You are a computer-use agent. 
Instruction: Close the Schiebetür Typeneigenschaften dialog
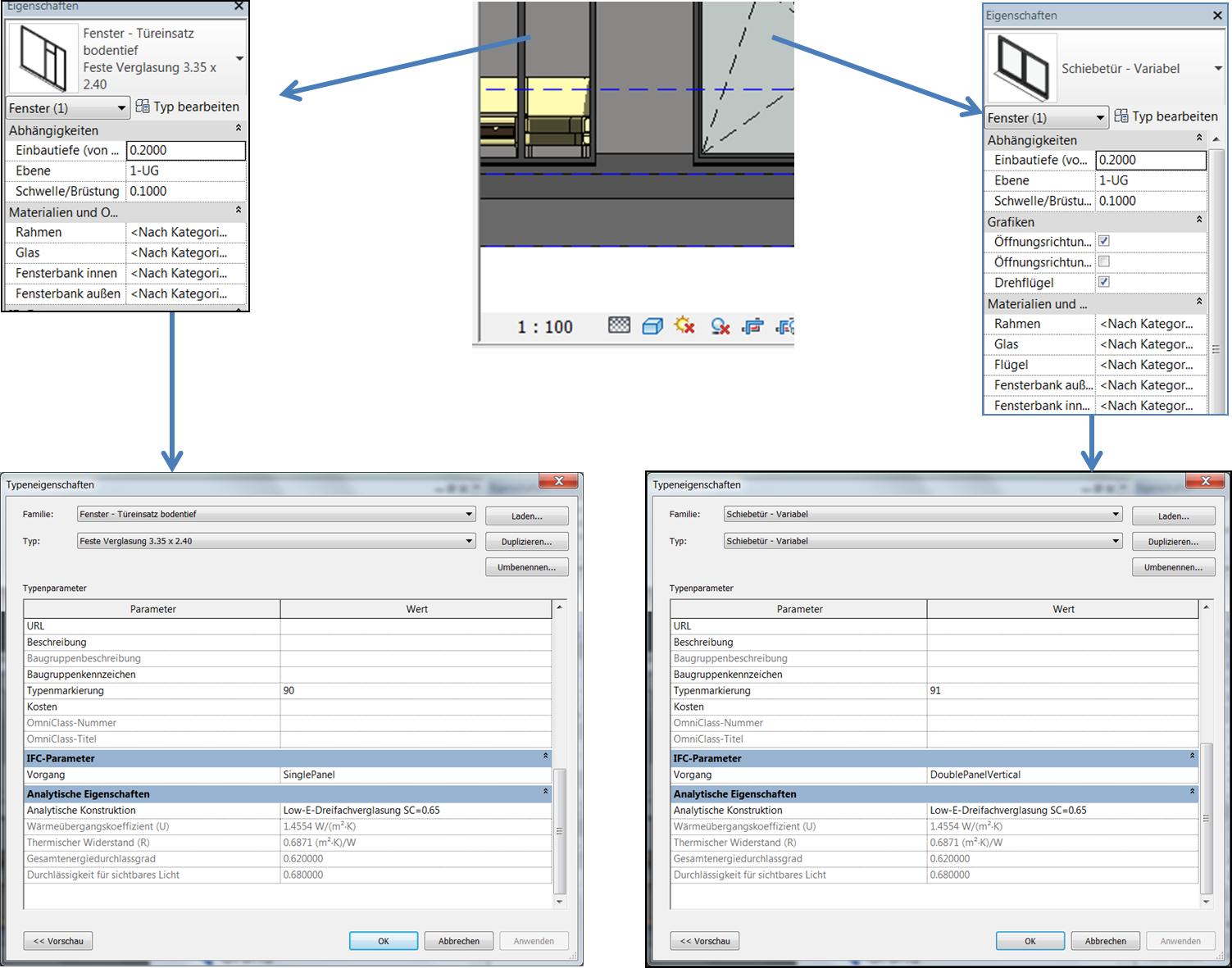coord(1206,481)
